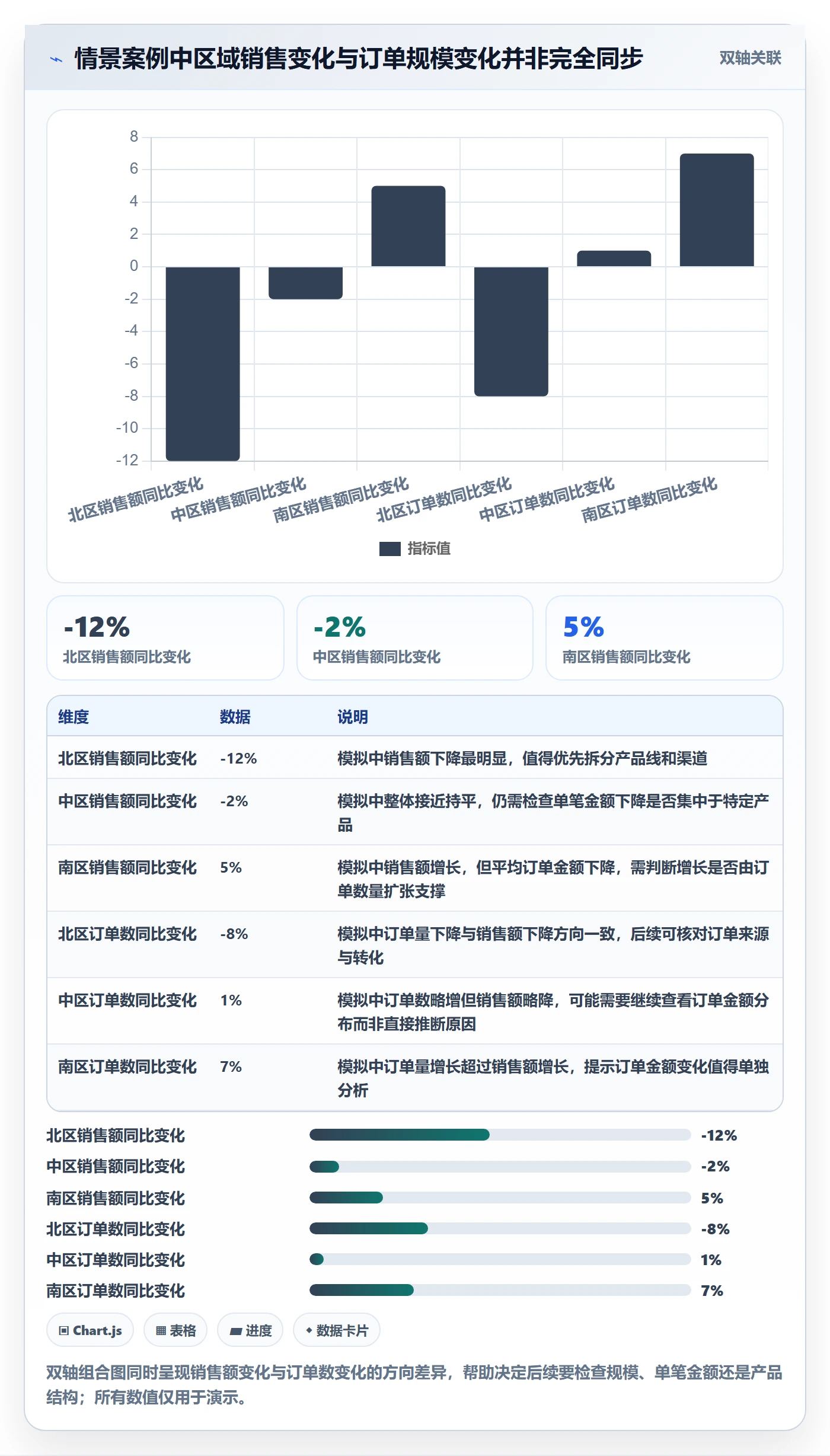Click the x-axis label 南区订单数同比变化

(x=649, y=499)
